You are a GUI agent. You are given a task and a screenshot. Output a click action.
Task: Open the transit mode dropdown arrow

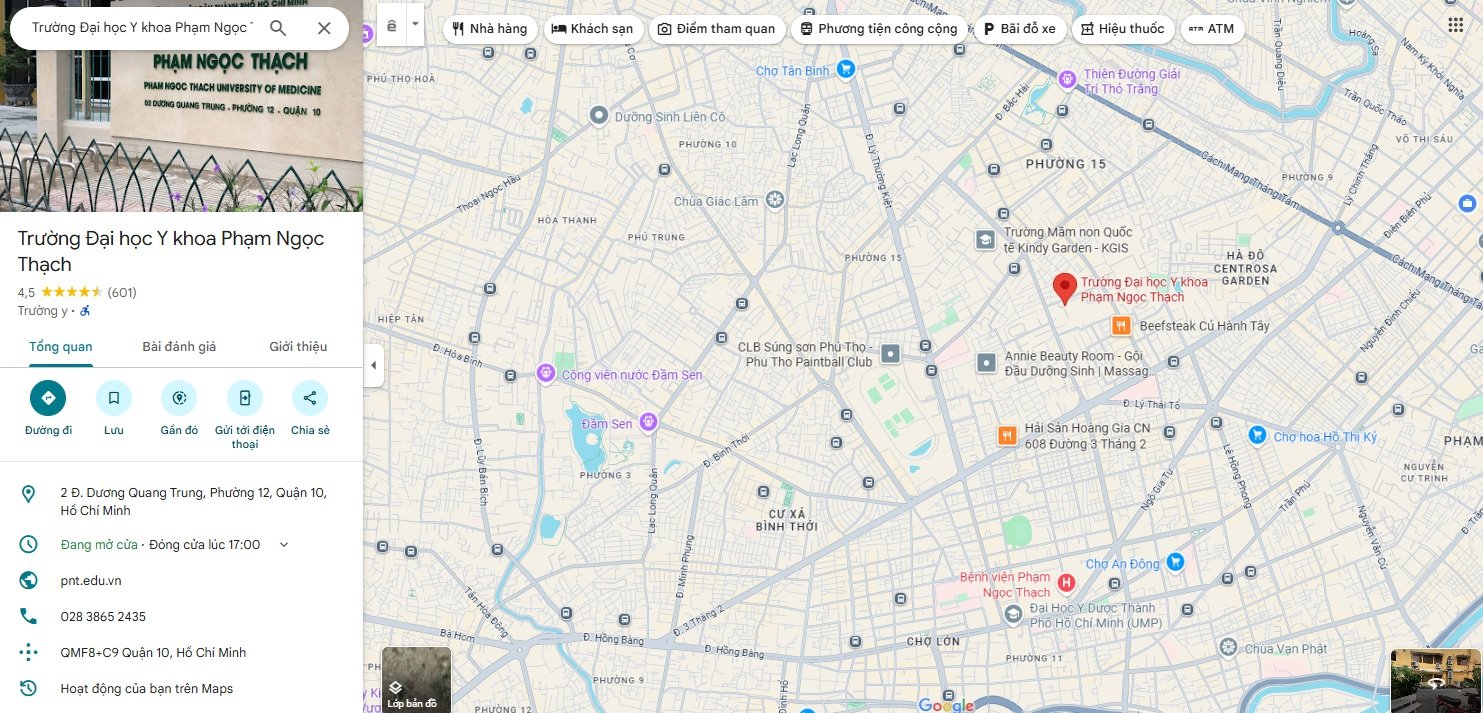415,24
